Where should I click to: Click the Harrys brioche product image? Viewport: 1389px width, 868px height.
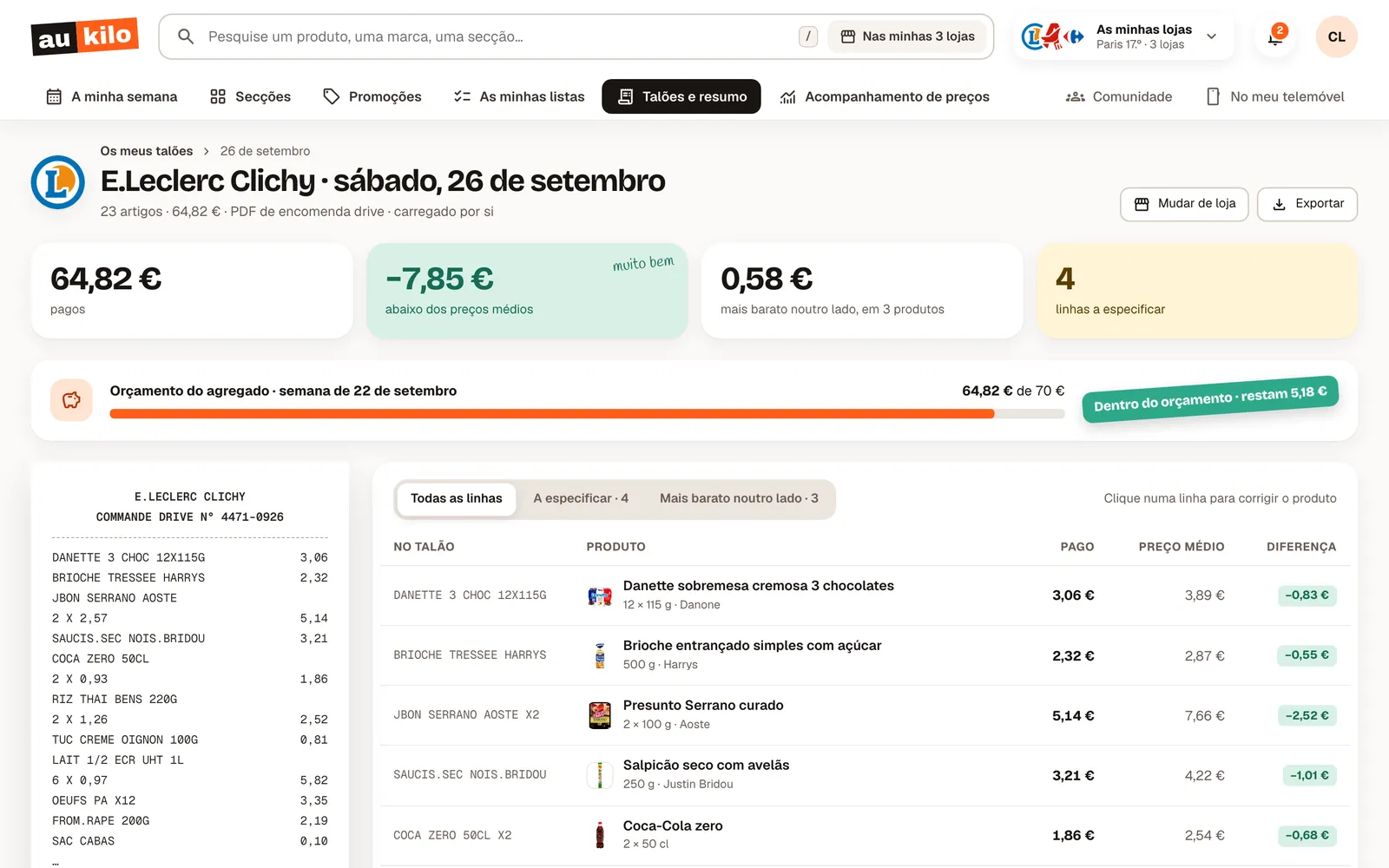[600, 655]
